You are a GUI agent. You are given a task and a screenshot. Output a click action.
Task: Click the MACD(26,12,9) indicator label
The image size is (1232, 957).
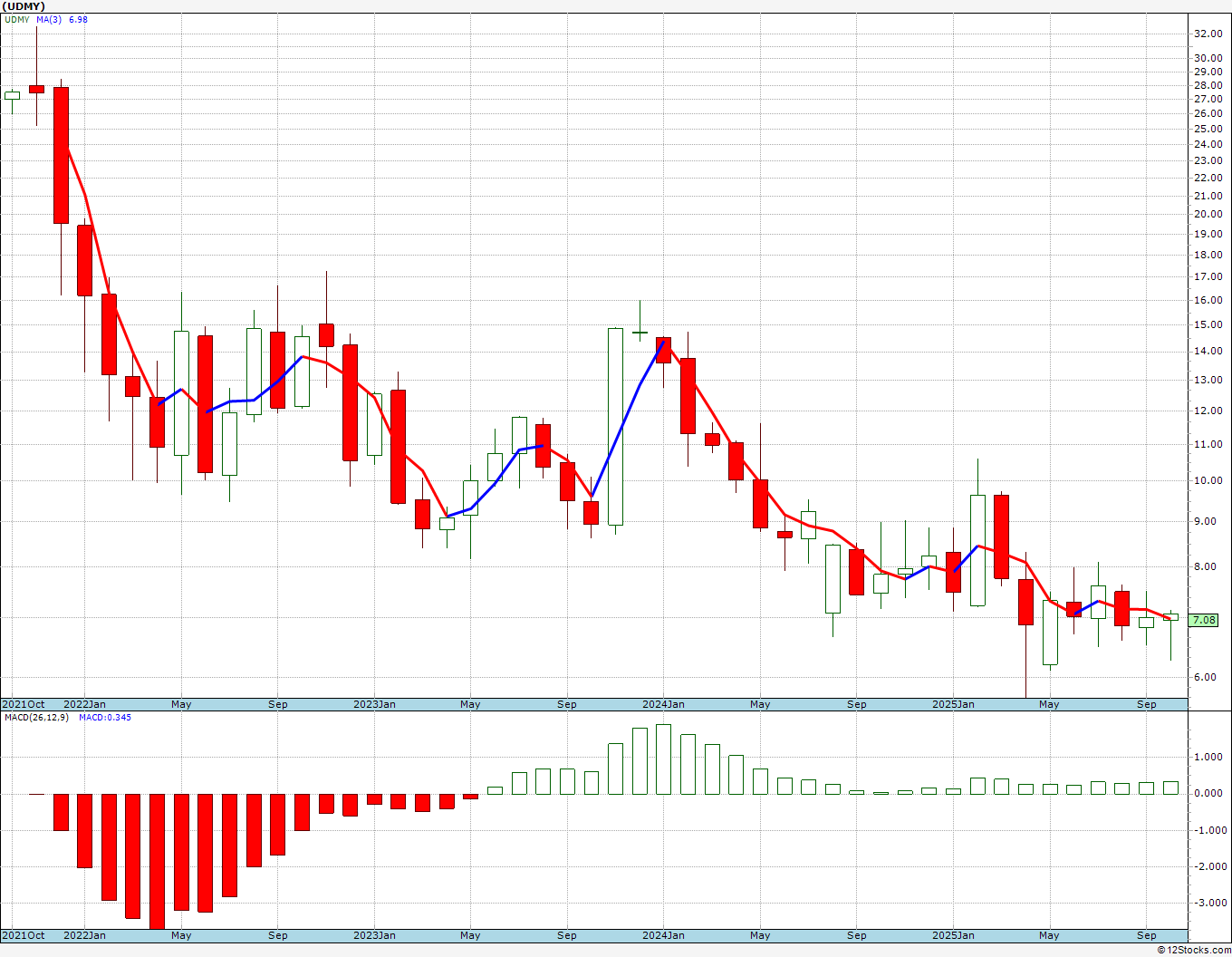36,717
